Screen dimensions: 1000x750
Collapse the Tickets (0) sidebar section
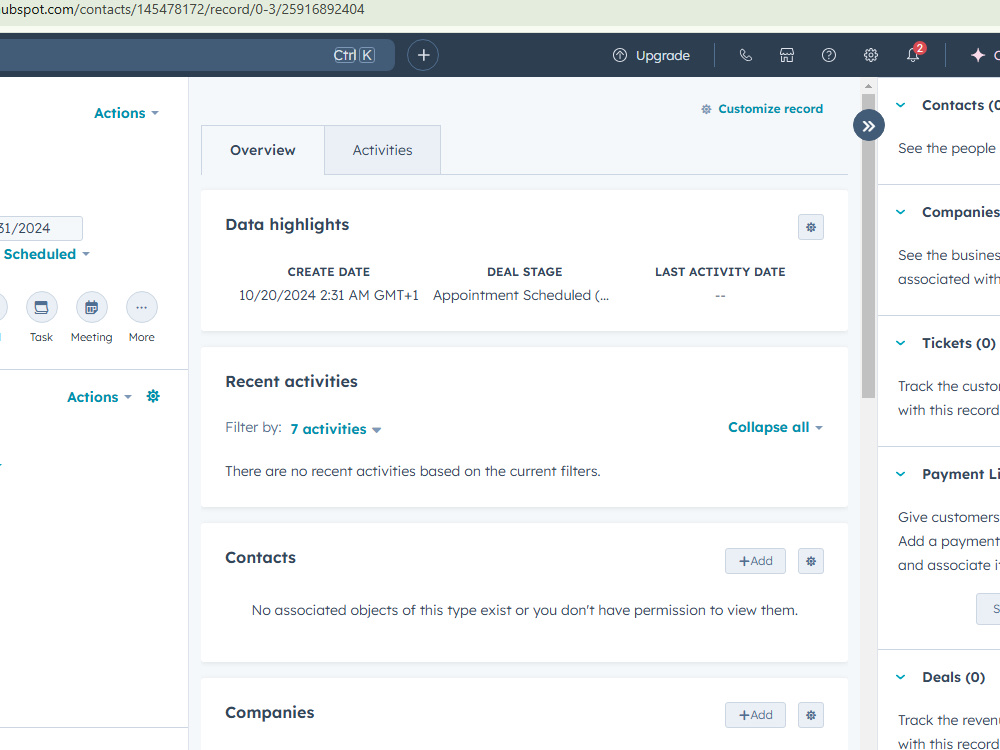(901, 343)
